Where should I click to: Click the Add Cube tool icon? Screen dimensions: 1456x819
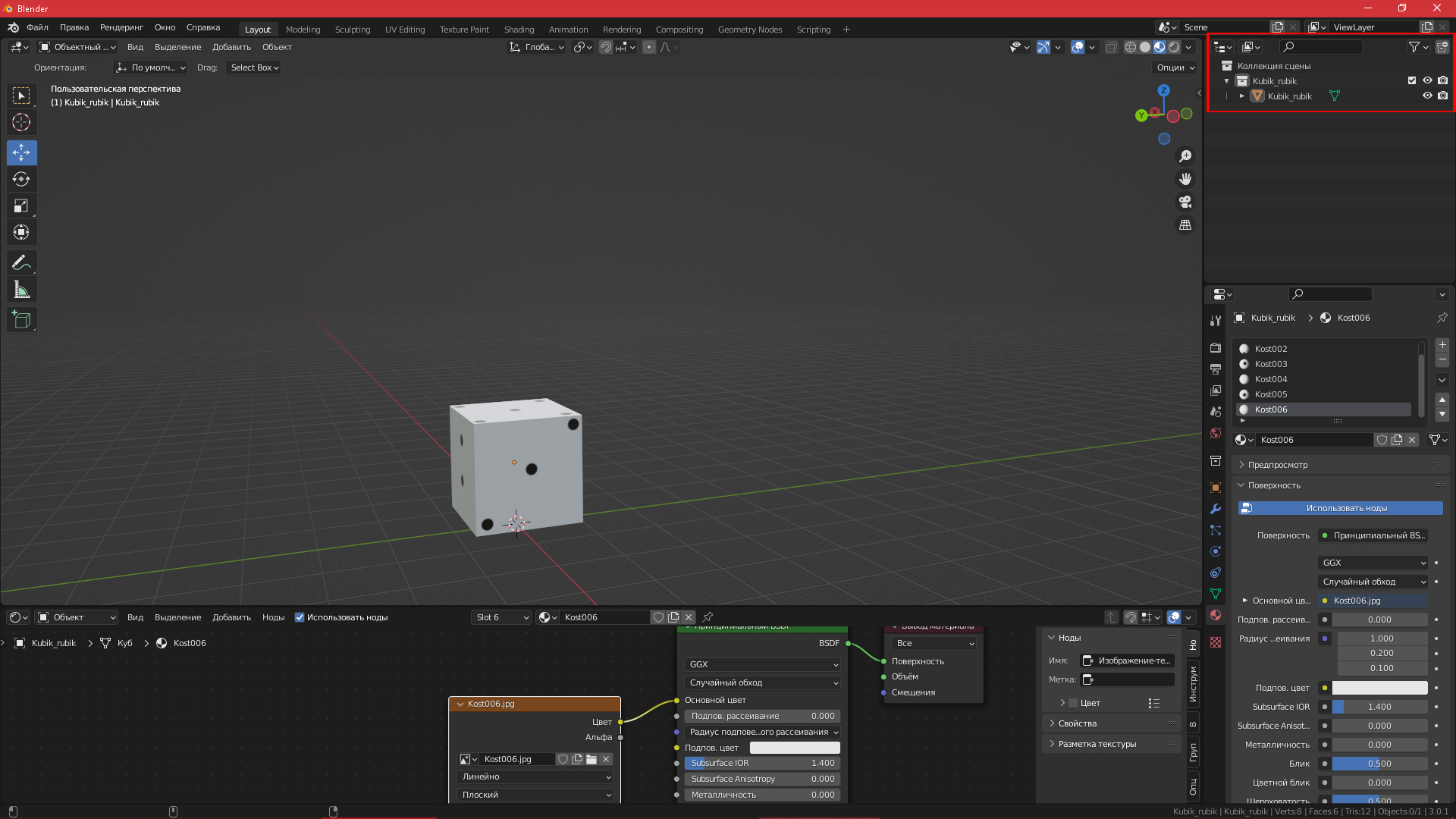coord(21,320)
